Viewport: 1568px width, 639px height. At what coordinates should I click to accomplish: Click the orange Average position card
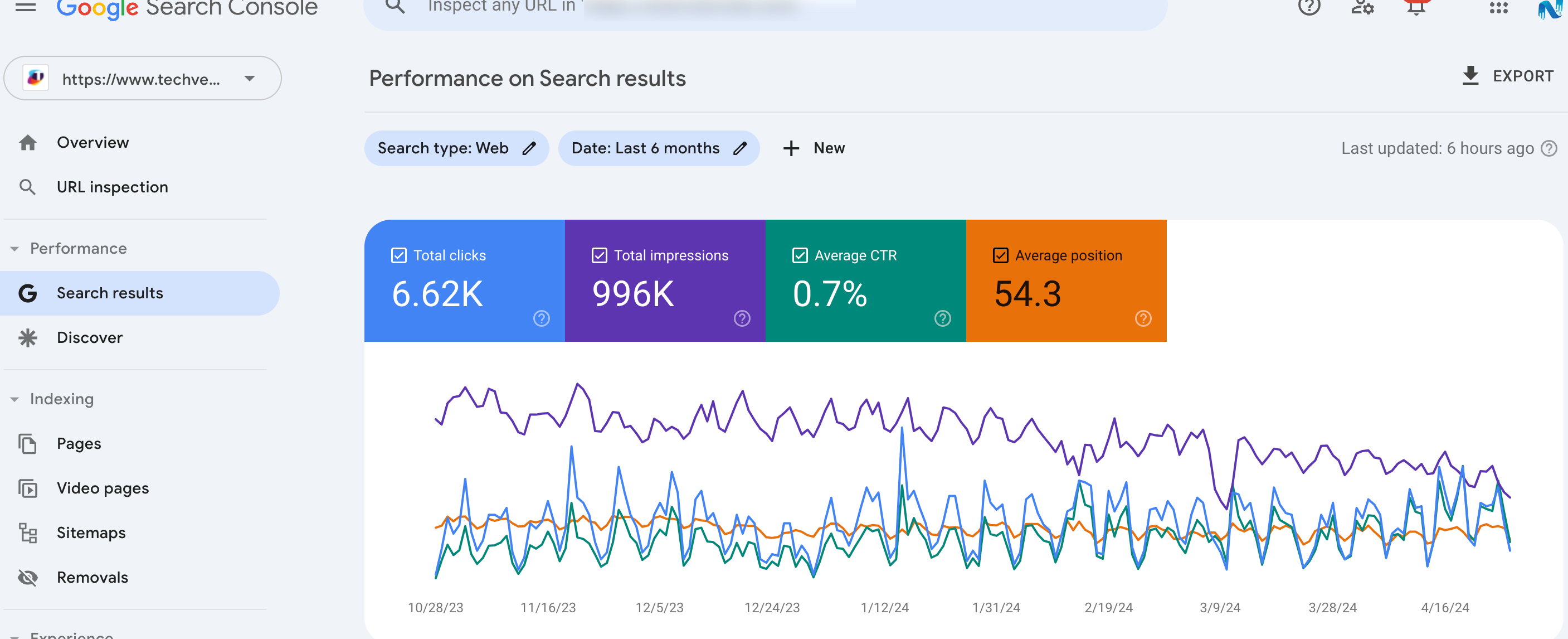(x=1066, y=280)
